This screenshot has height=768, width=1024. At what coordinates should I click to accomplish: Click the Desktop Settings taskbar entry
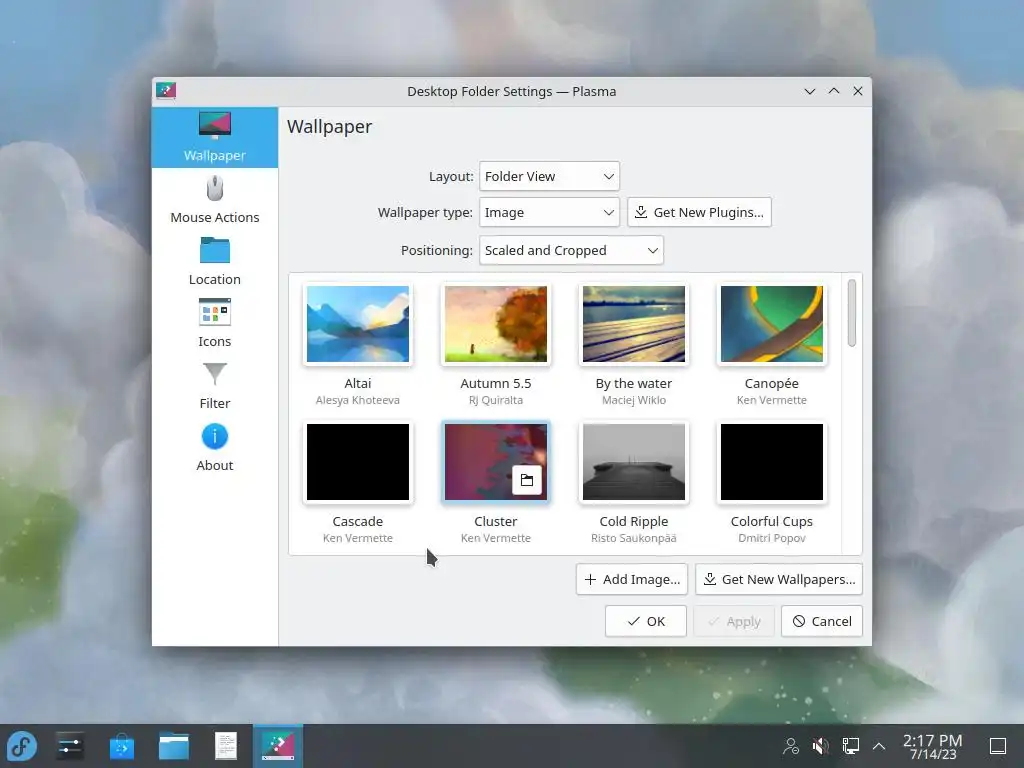tap(278, 746)
